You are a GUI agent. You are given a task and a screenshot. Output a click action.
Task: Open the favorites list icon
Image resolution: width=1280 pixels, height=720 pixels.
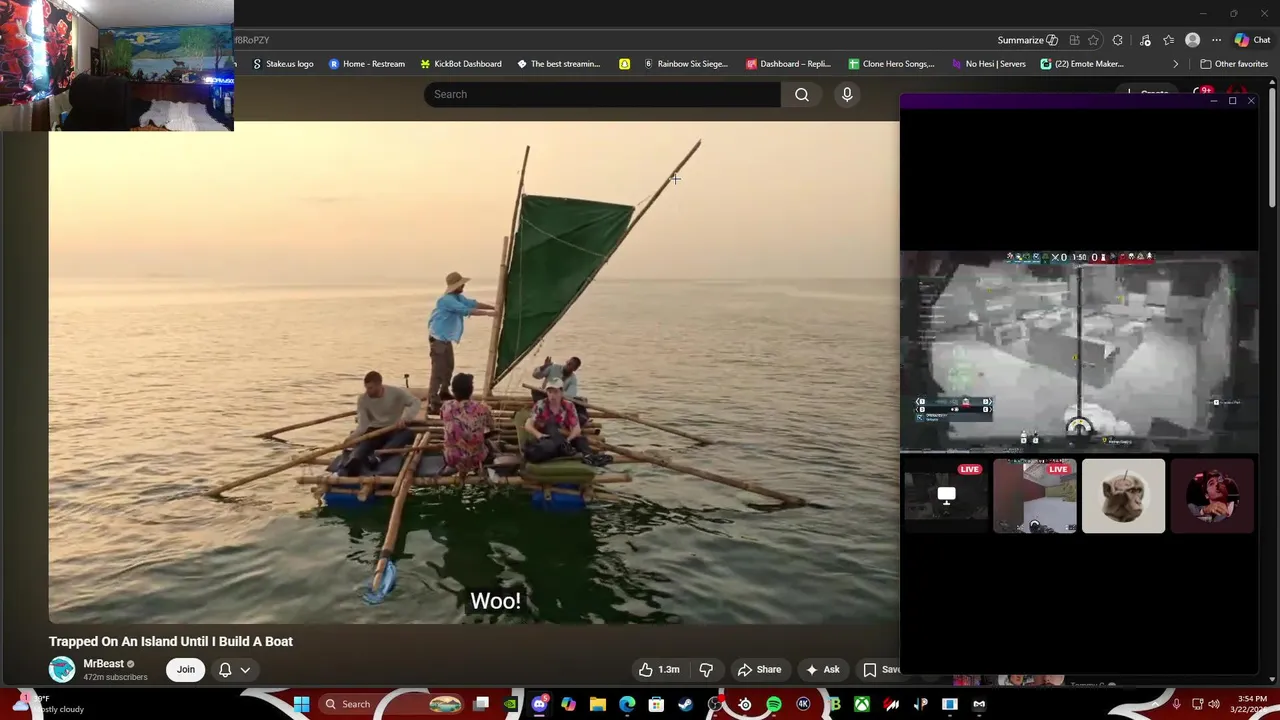(x=1168, y=40)
